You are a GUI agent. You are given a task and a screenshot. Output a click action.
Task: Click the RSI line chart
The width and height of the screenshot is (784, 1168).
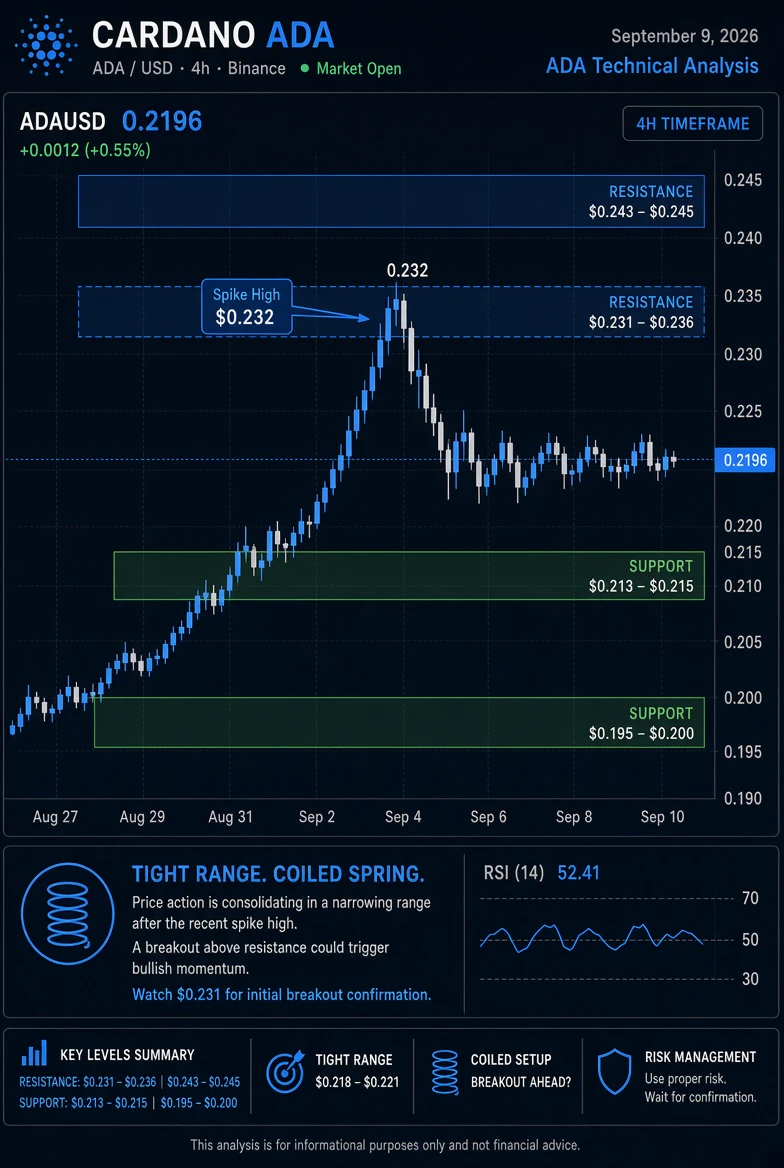tap(592, 939)
